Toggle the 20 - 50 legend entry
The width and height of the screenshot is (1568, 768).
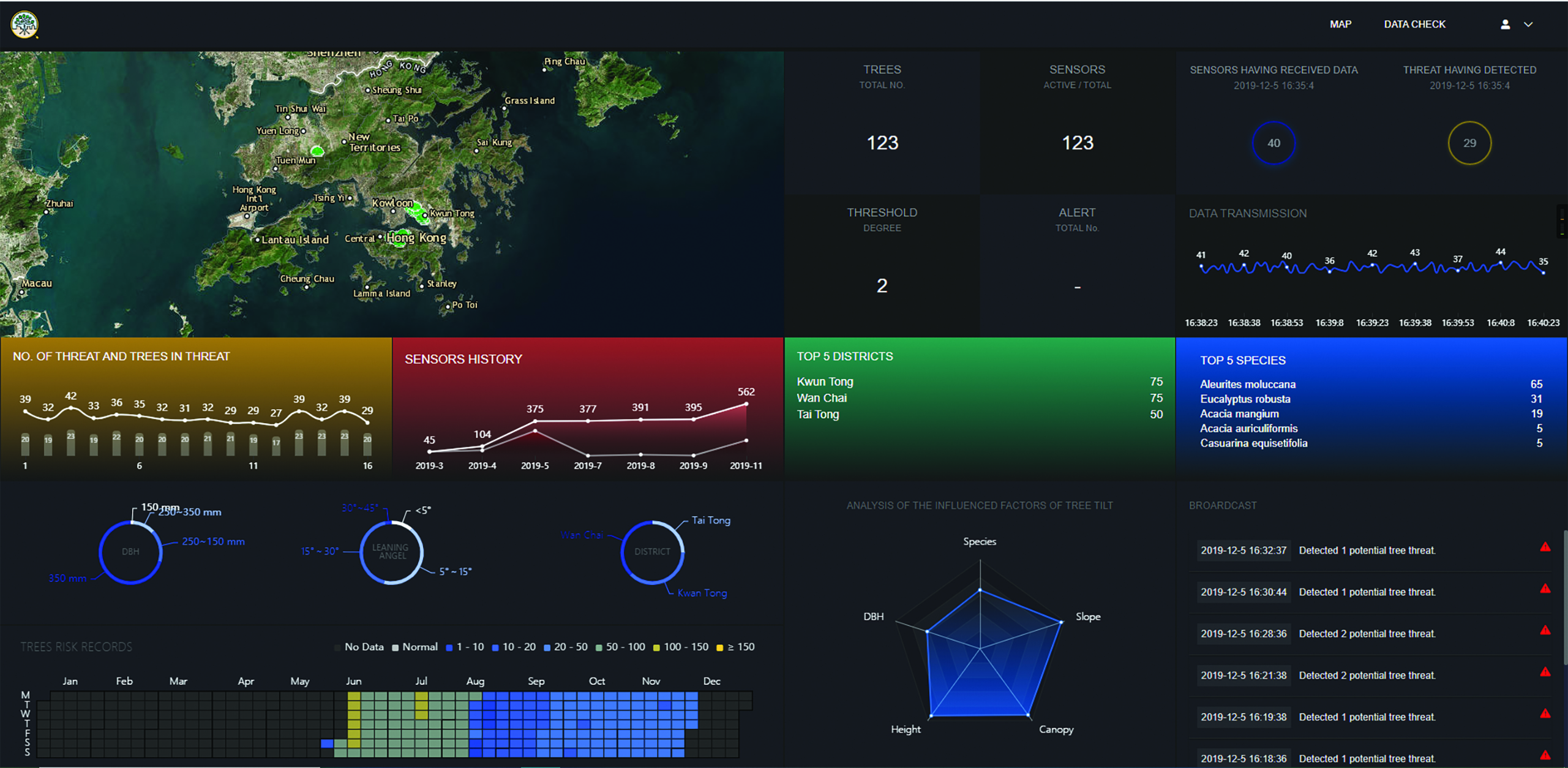point(565,647)
